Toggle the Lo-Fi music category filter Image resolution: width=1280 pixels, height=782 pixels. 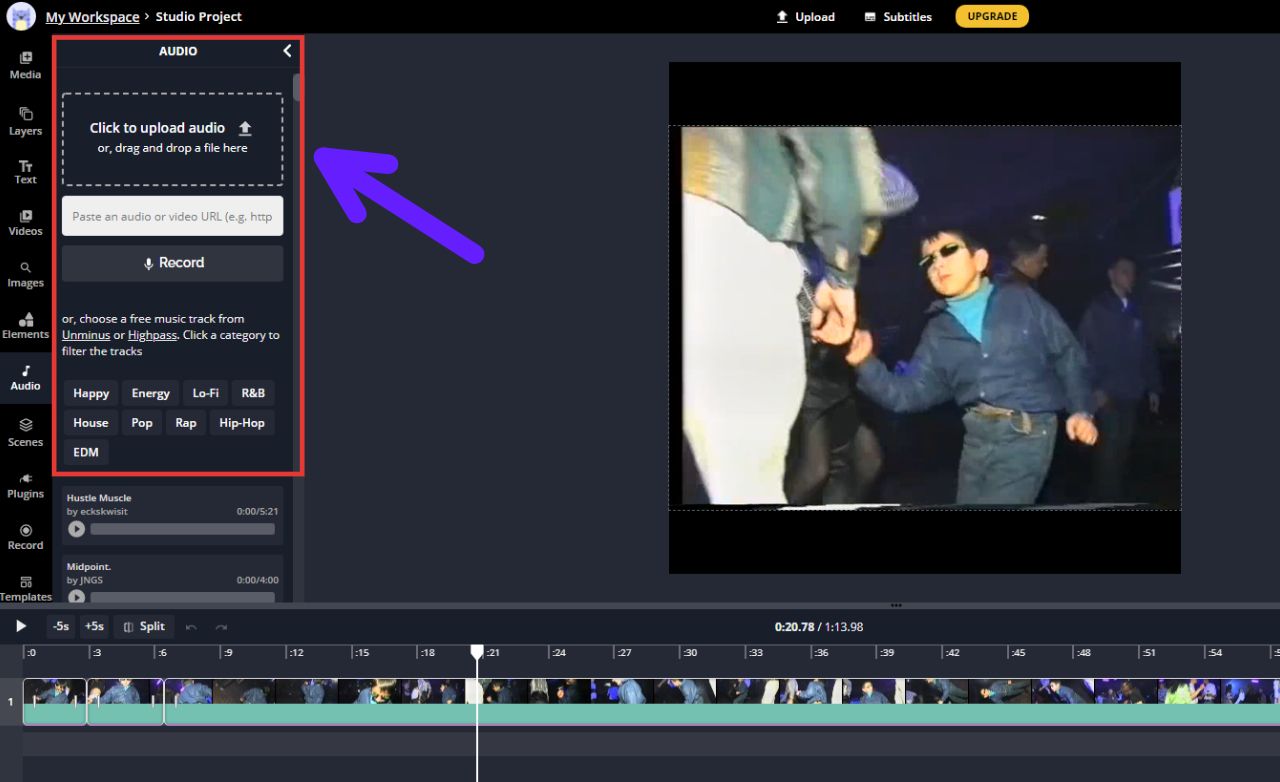[x=205, y=393]
